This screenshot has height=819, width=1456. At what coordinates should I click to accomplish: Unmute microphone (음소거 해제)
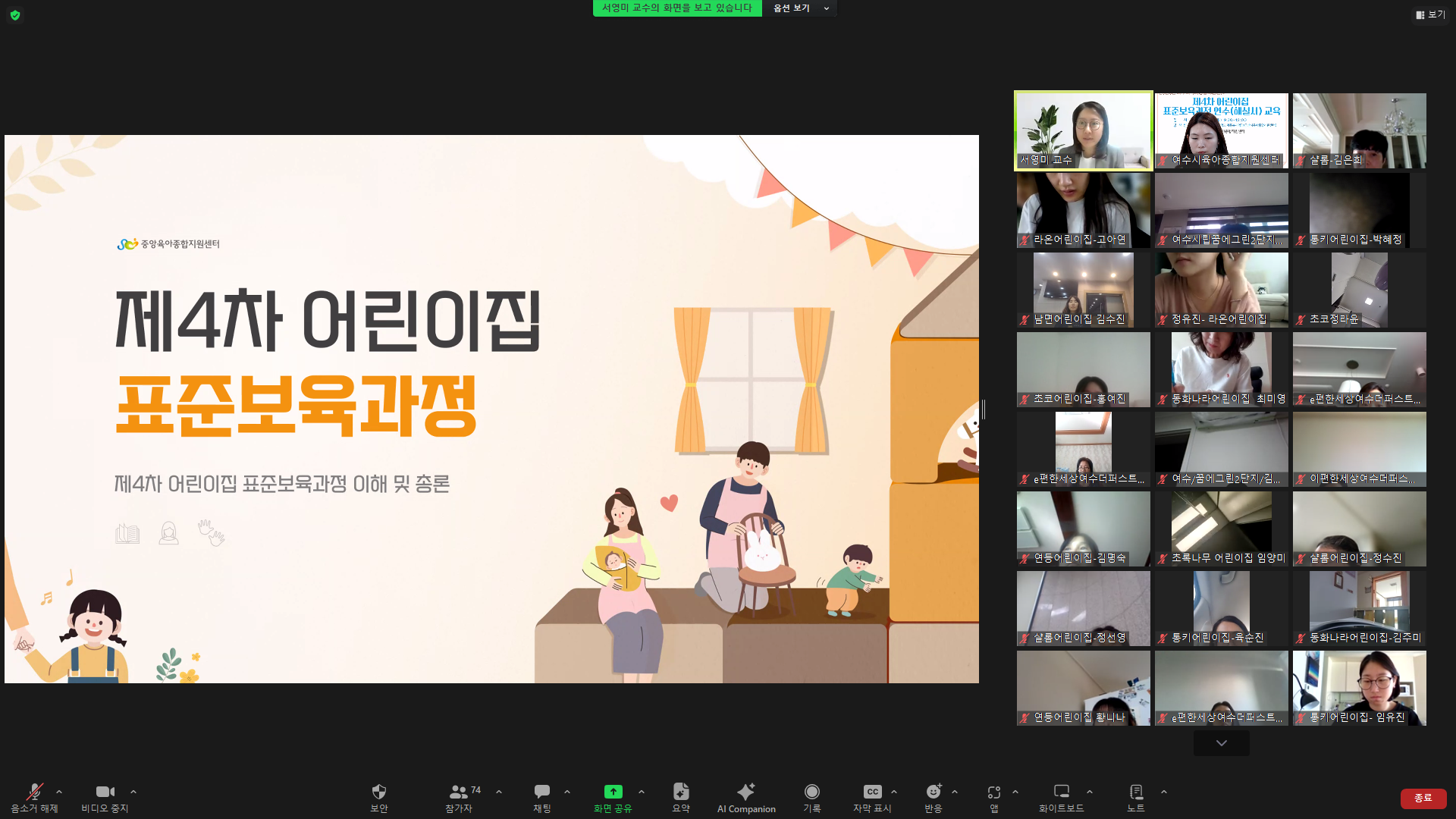[34, 792]
